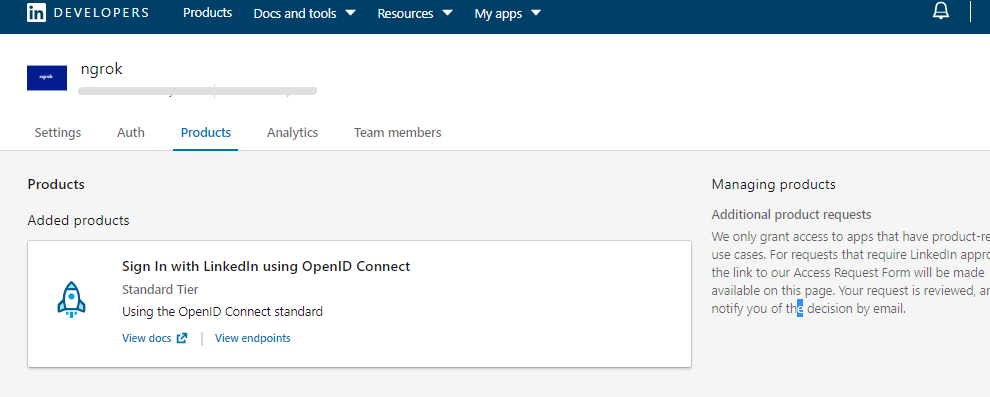The height and width of the screenshot is (397, 990).
Task: Go to the Team members tab
Action: [398, 133]
